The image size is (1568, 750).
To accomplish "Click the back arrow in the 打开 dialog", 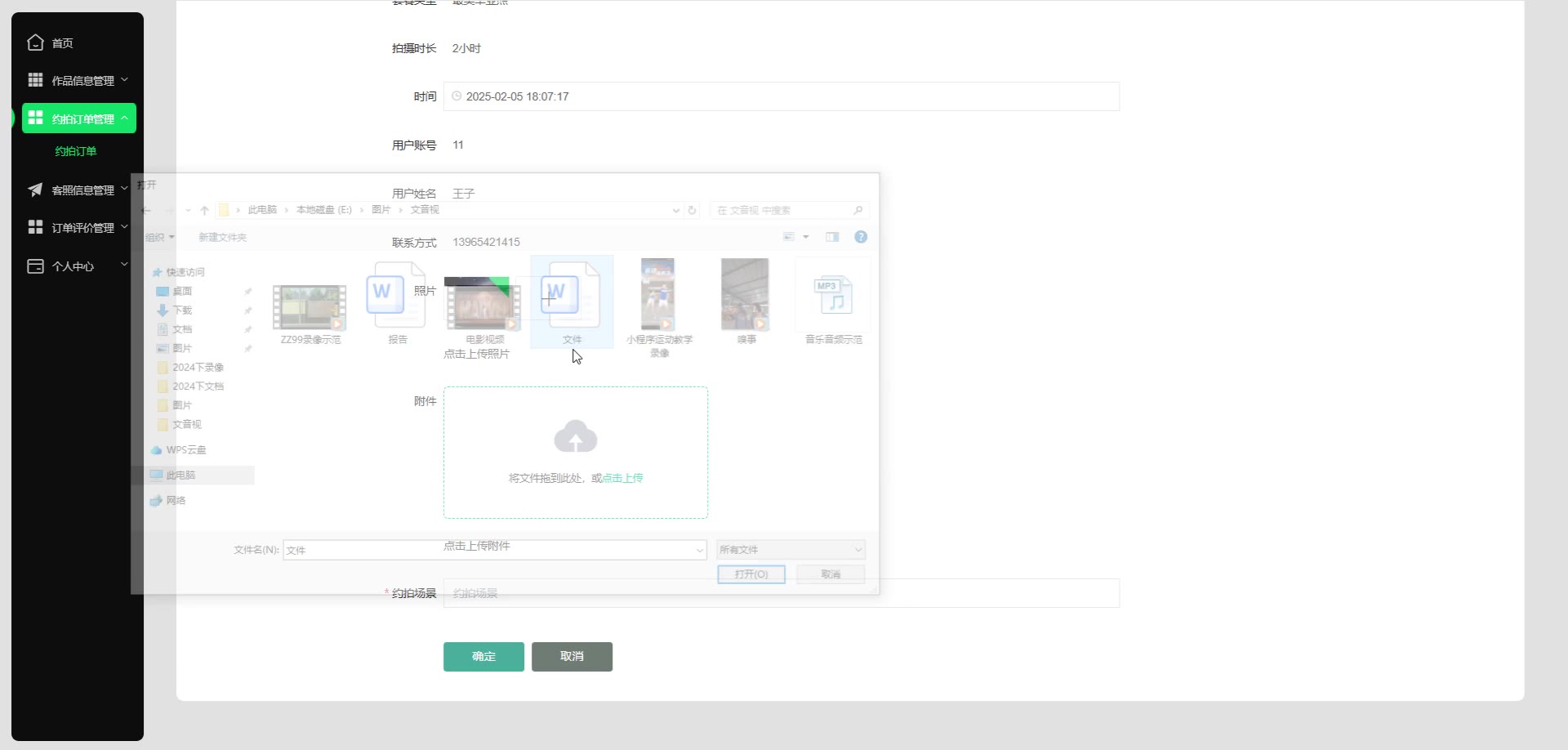I will pyautogui.click(x=146, y=211).
